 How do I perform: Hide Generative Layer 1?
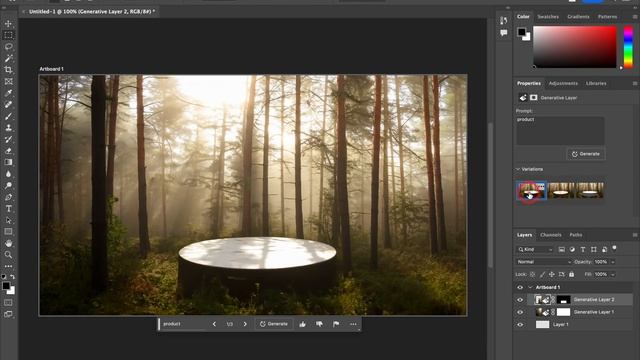520,312
